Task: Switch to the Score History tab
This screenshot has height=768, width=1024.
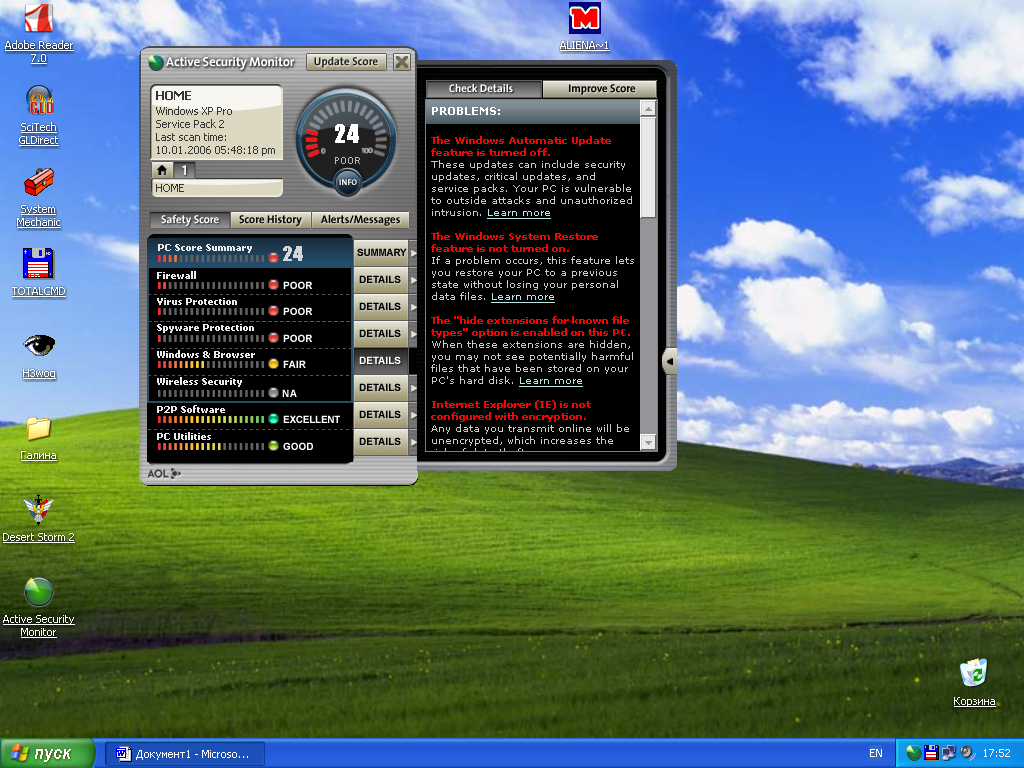Action: [x=270, y=219]
